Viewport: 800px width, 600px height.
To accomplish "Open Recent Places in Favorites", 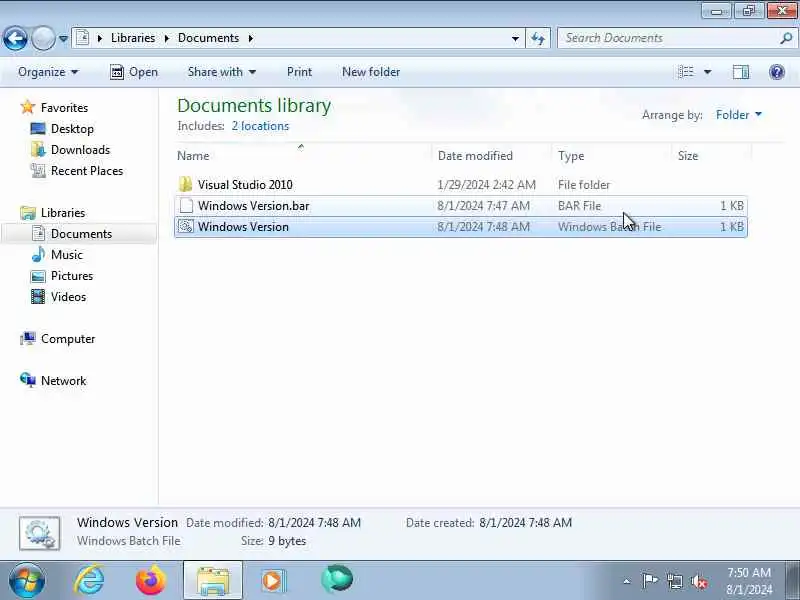I will coord(87,170).
